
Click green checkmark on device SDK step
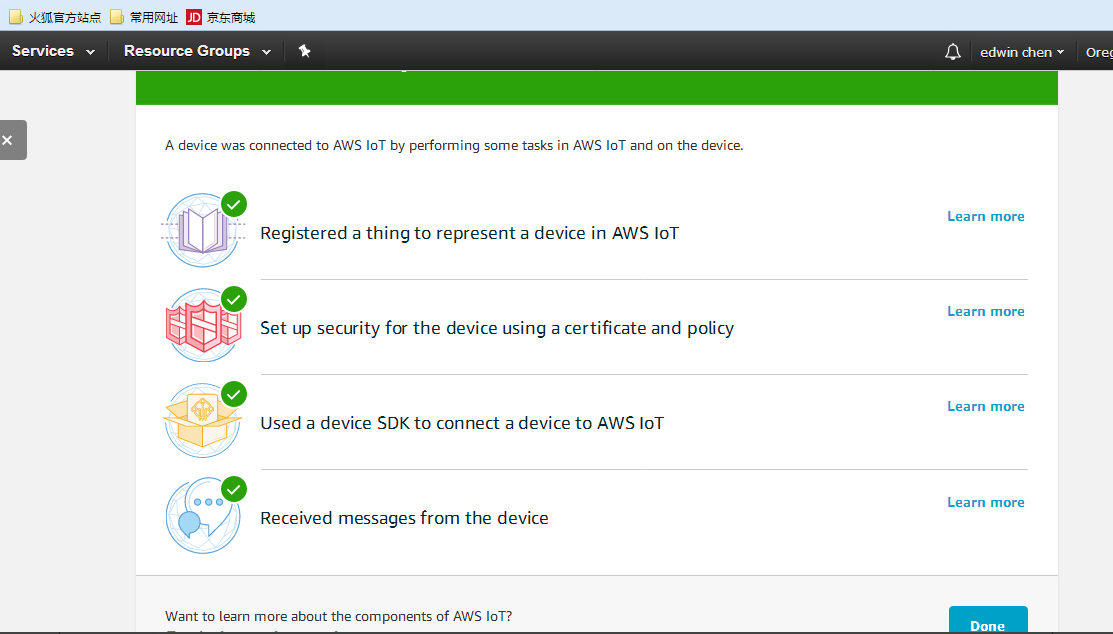click(234, 394)
